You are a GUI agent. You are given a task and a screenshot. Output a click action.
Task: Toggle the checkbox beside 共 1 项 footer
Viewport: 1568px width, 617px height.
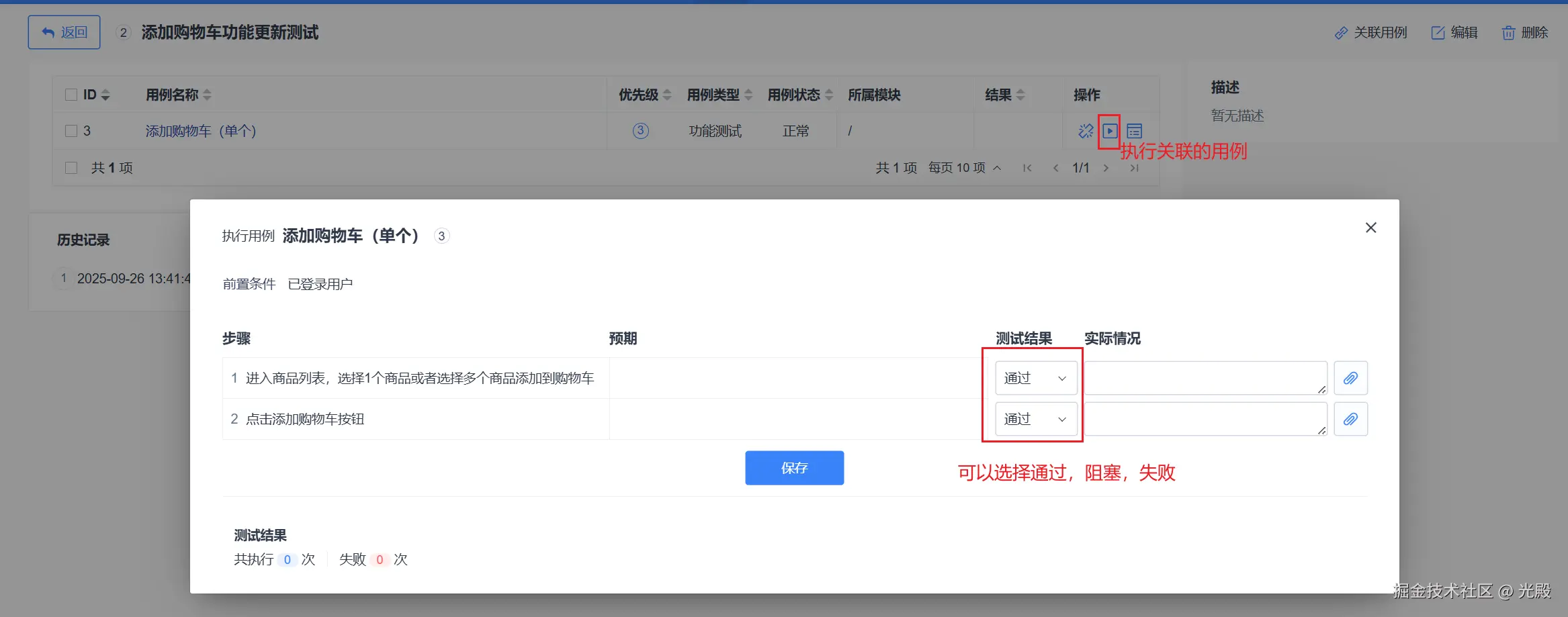pyautogui.click(x=71, y=168)
